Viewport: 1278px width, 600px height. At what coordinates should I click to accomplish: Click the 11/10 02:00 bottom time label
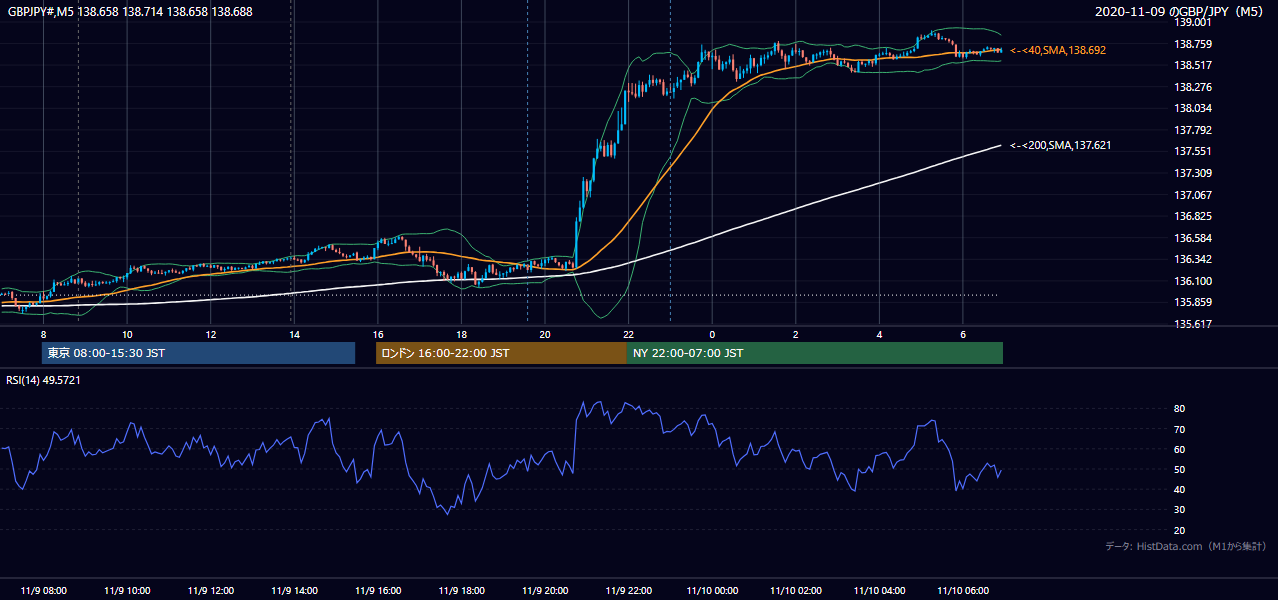(x=795, y=591)
